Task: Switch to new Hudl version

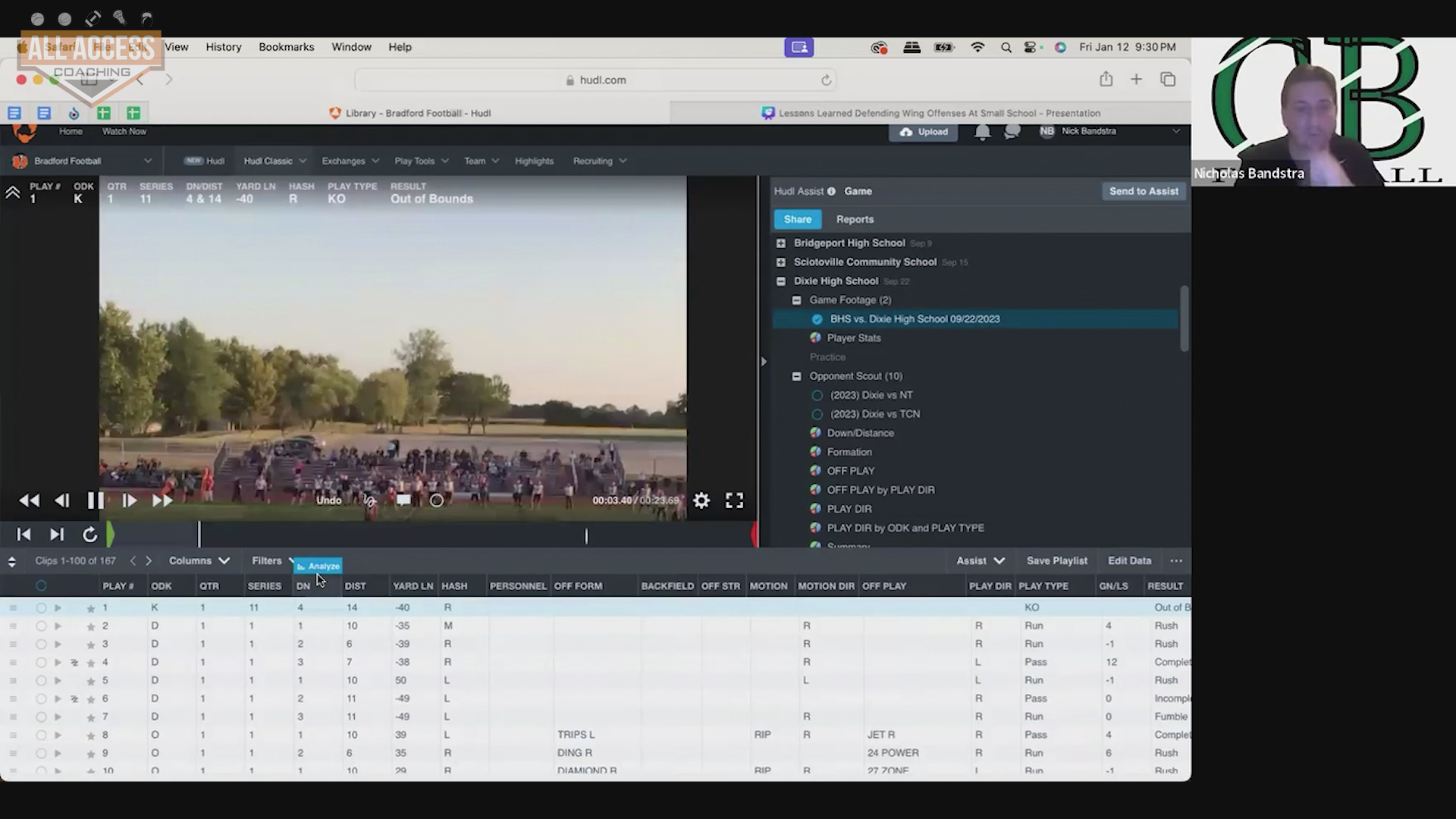Action: pos(205,161)
